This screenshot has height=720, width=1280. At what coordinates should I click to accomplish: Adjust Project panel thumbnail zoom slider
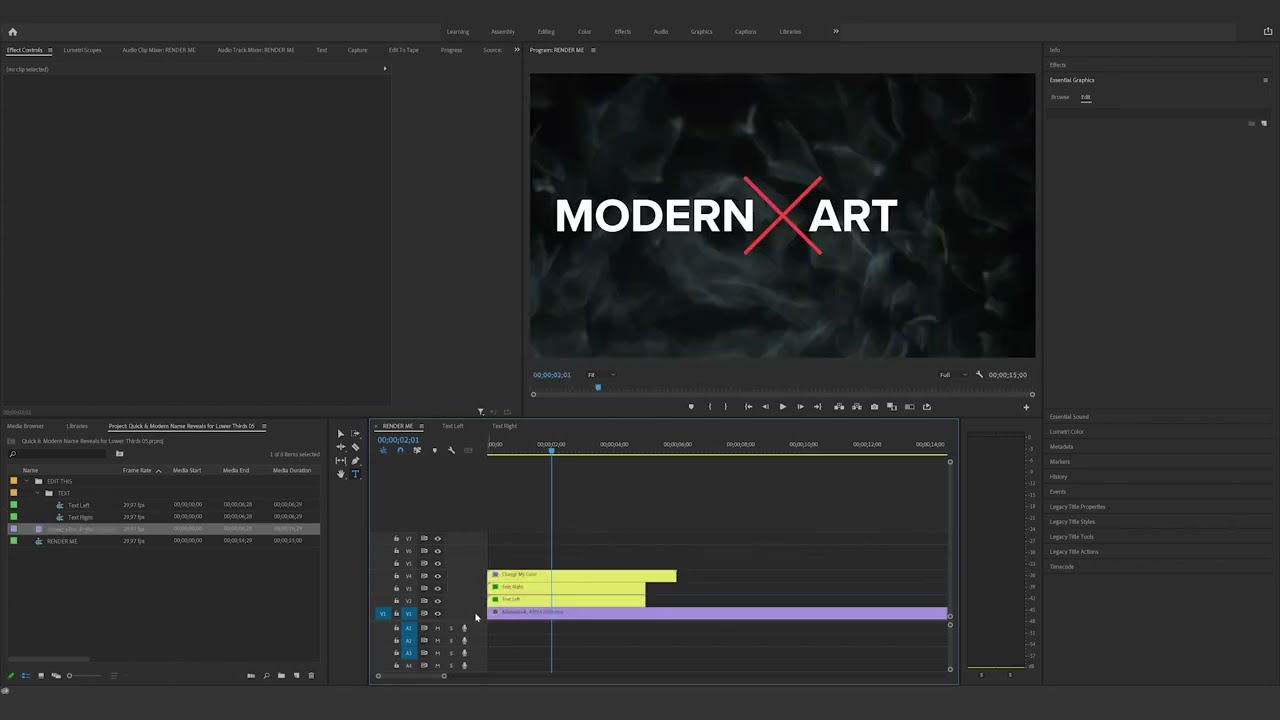click(85, 676)
